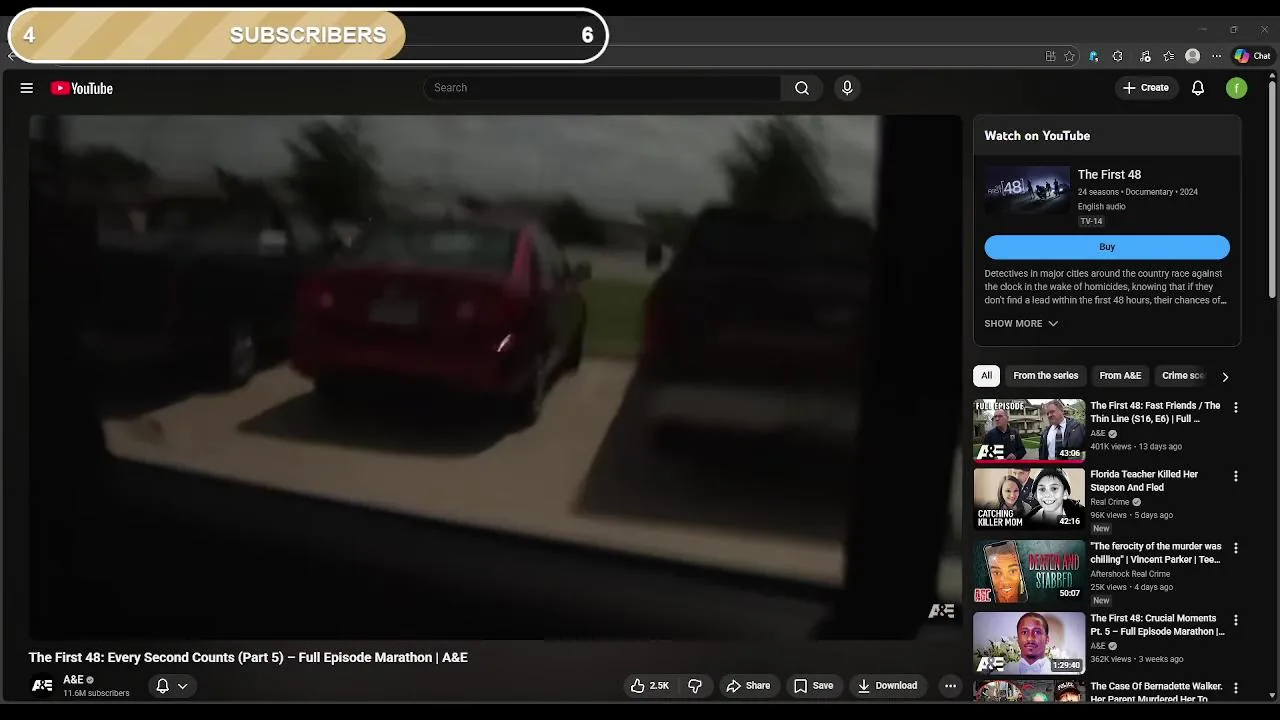Open the A&E channel name link
Screen dimensions: 1280x720
pos(73,680)
